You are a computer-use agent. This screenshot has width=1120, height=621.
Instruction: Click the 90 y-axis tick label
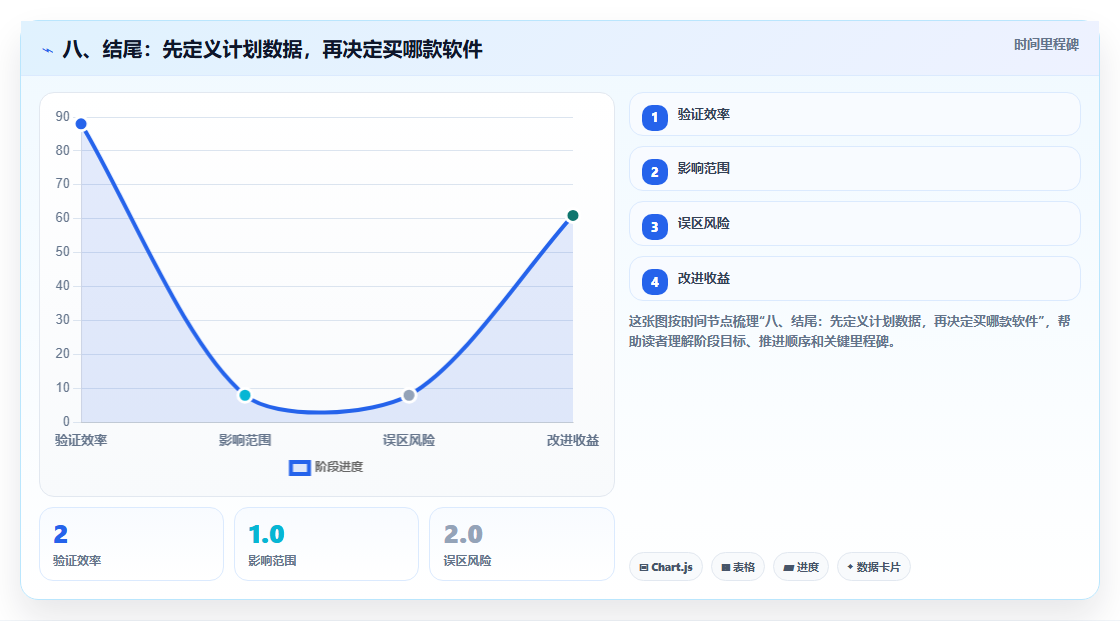click(63, 116)
